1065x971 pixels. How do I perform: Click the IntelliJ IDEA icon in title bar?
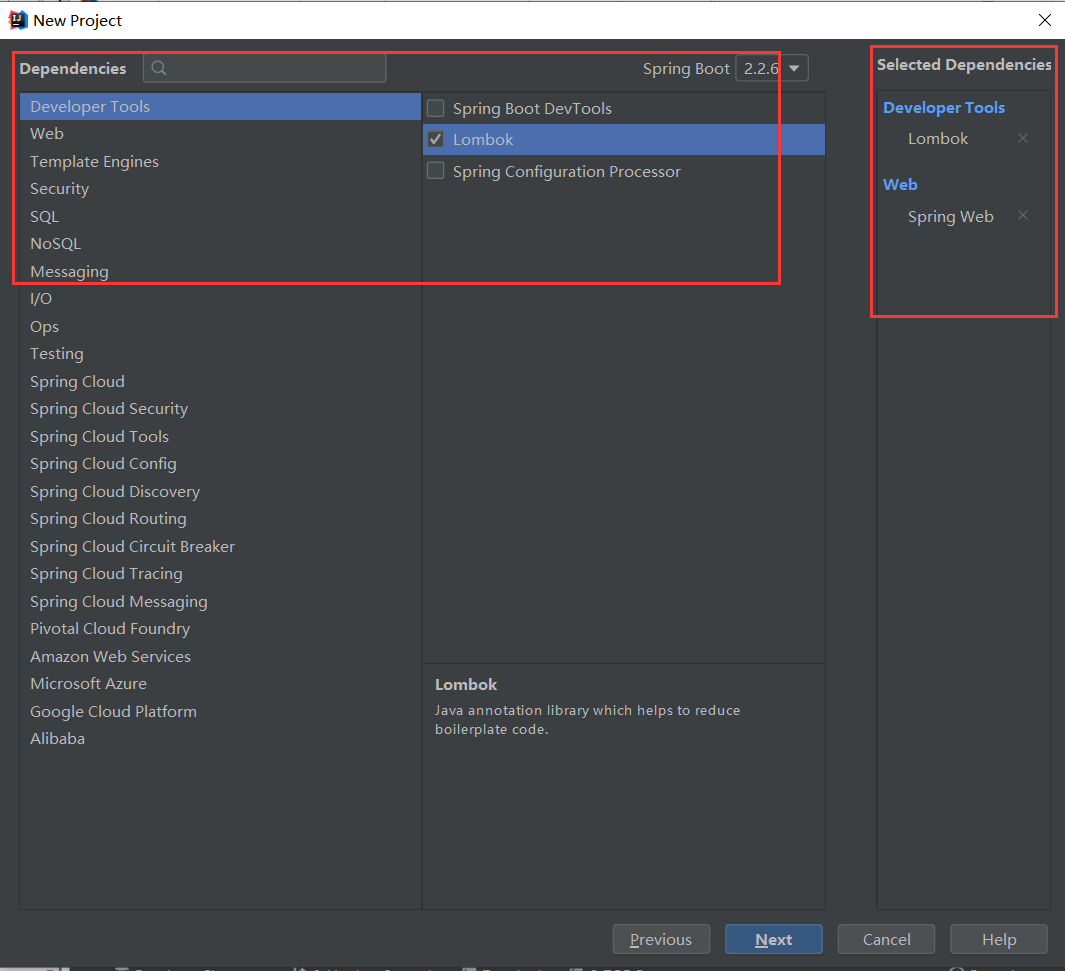click(18, 20)
